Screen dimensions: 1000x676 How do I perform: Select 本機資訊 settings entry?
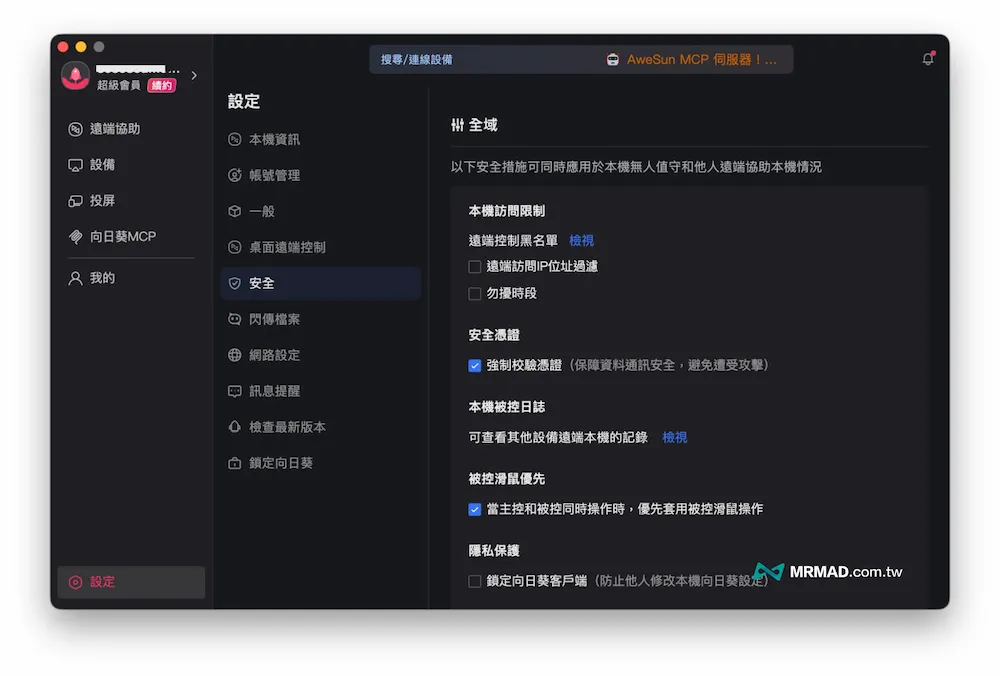321,139
